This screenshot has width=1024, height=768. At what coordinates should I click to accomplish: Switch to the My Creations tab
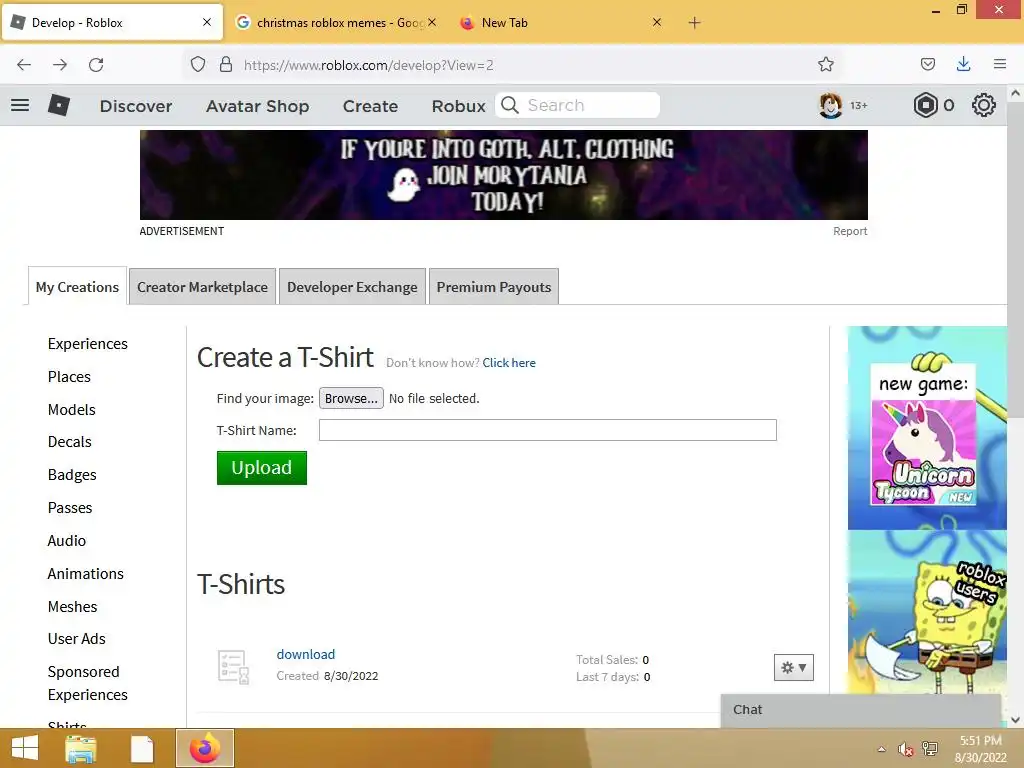(77, 287)
